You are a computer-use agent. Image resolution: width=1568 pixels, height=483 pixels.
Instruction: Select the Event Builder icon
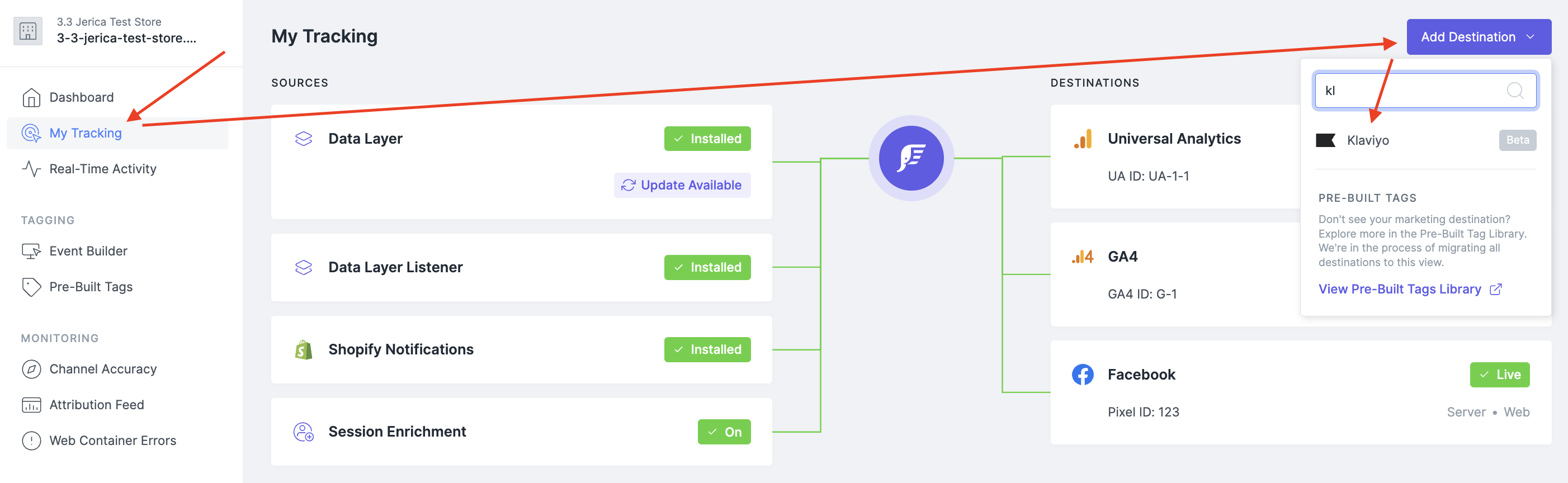pyautogui.click(x=31, y=250)
